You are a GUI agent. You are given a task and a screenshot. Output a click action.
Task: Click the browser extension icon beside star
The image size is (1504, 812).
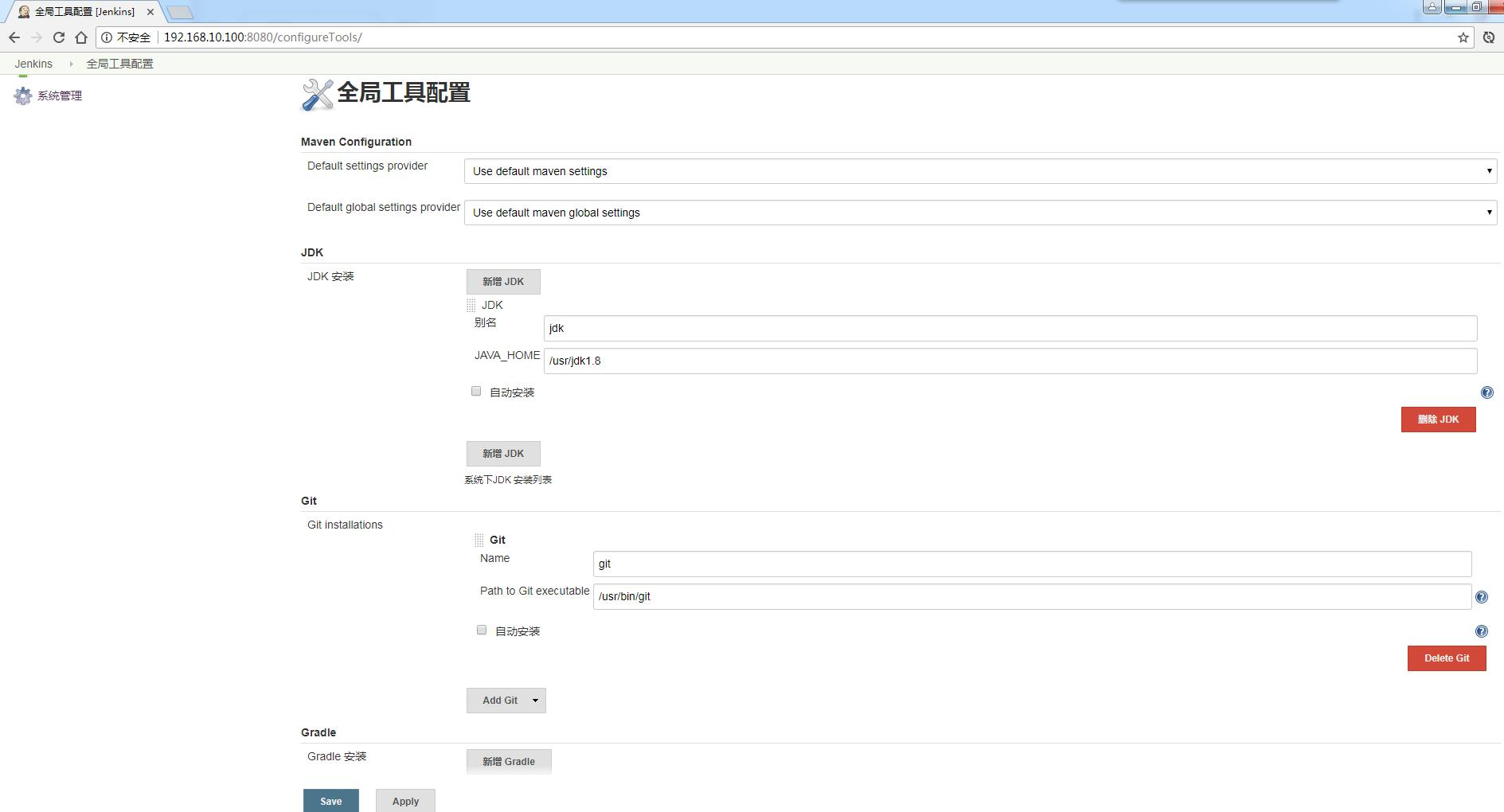tap(1488, 37)
